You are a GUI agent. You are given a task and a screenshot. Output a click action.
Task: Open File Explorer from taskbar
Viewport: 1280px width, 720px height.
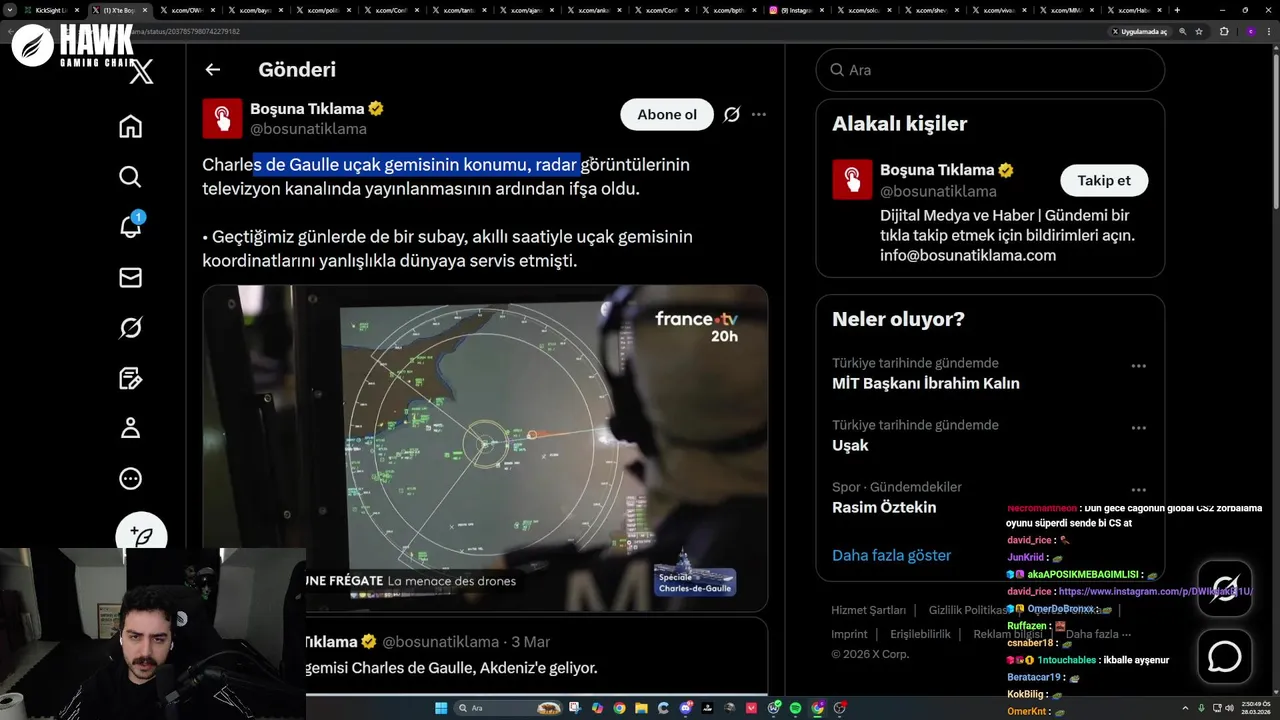click(x=641, y=708)
